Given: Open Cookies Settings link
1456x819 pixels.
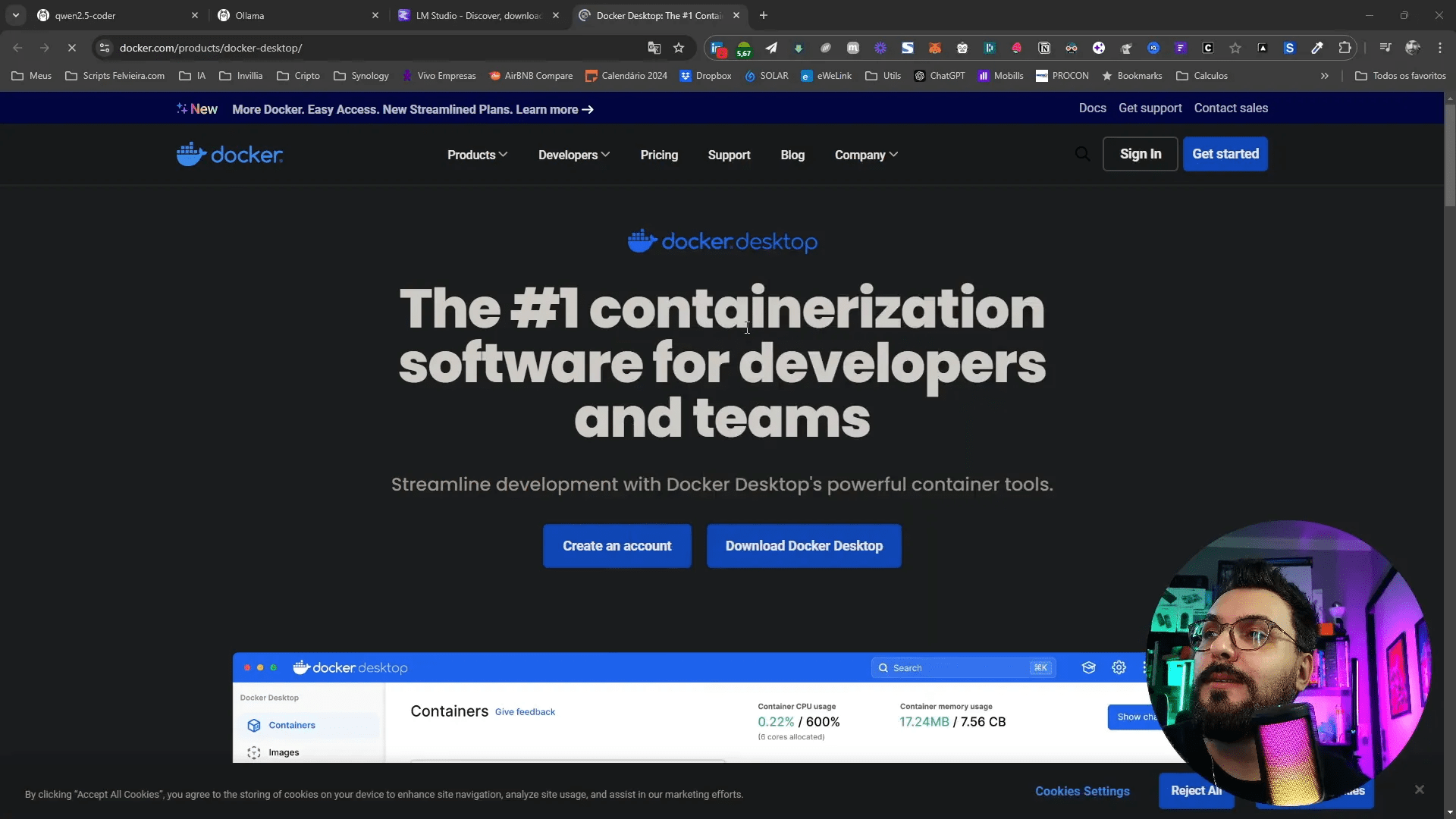Looking at the screenshot, I should point(1082,791).
